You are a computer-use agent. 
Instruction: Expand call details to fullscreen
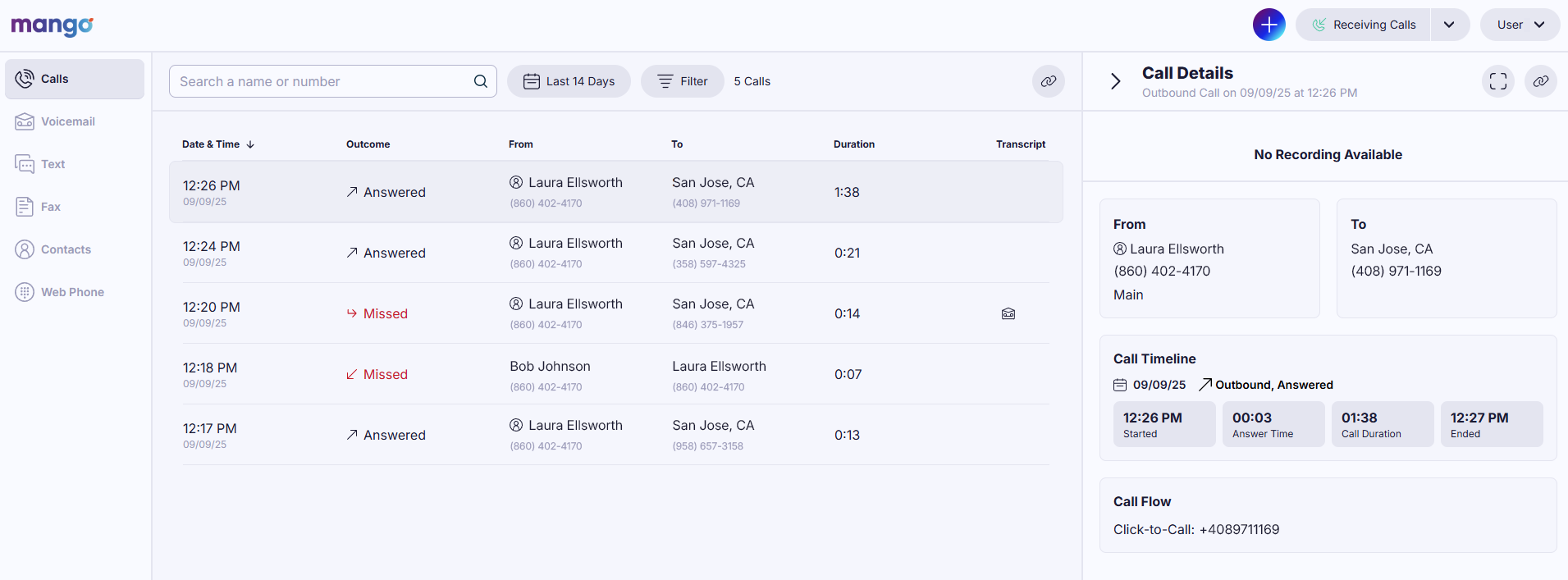[x=1497, y=81]
